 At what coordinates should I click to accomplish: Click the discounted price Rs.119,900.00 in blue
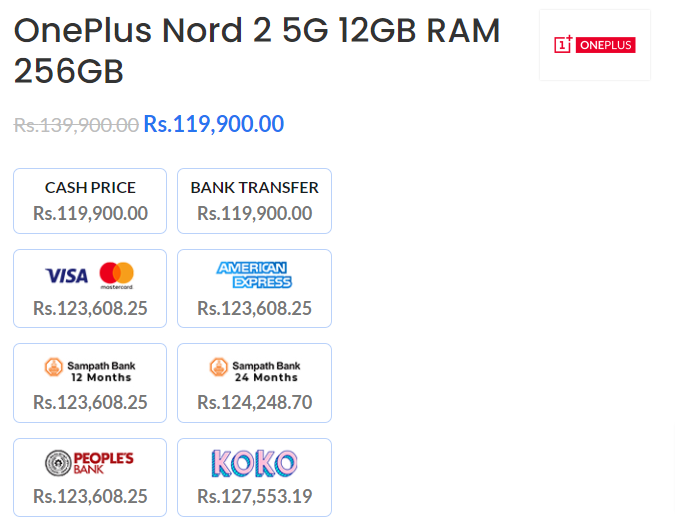tap(214, 124)
